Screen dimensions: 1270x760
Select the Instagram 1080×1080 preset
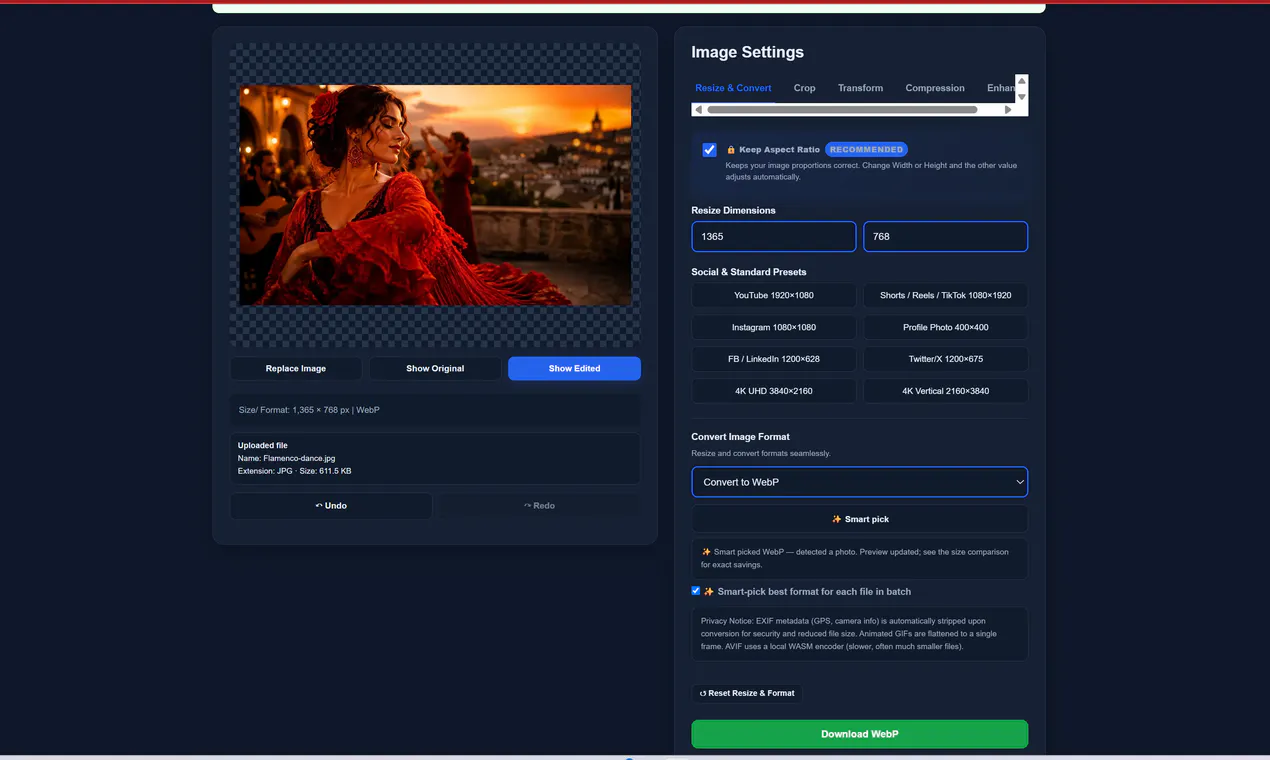tap(774, 328)
